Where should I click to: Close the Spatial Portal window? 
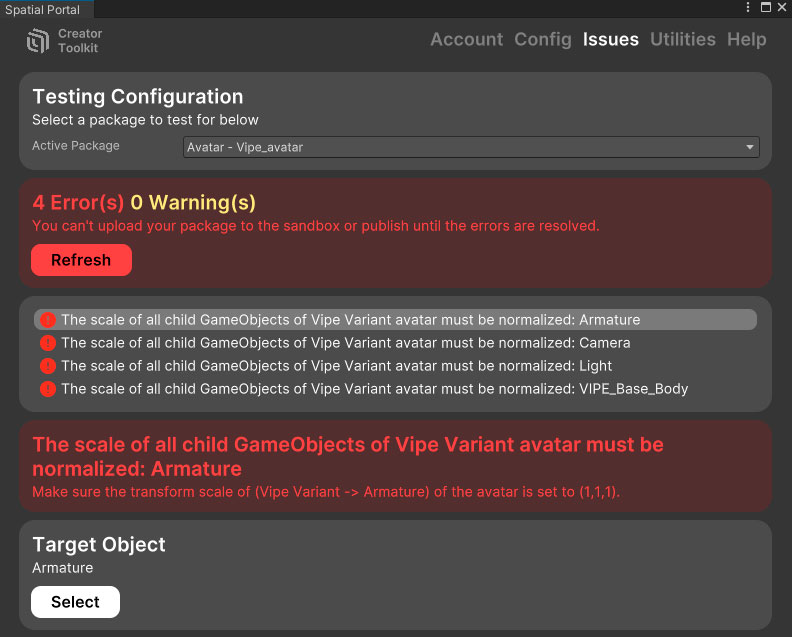coord(781,8)
